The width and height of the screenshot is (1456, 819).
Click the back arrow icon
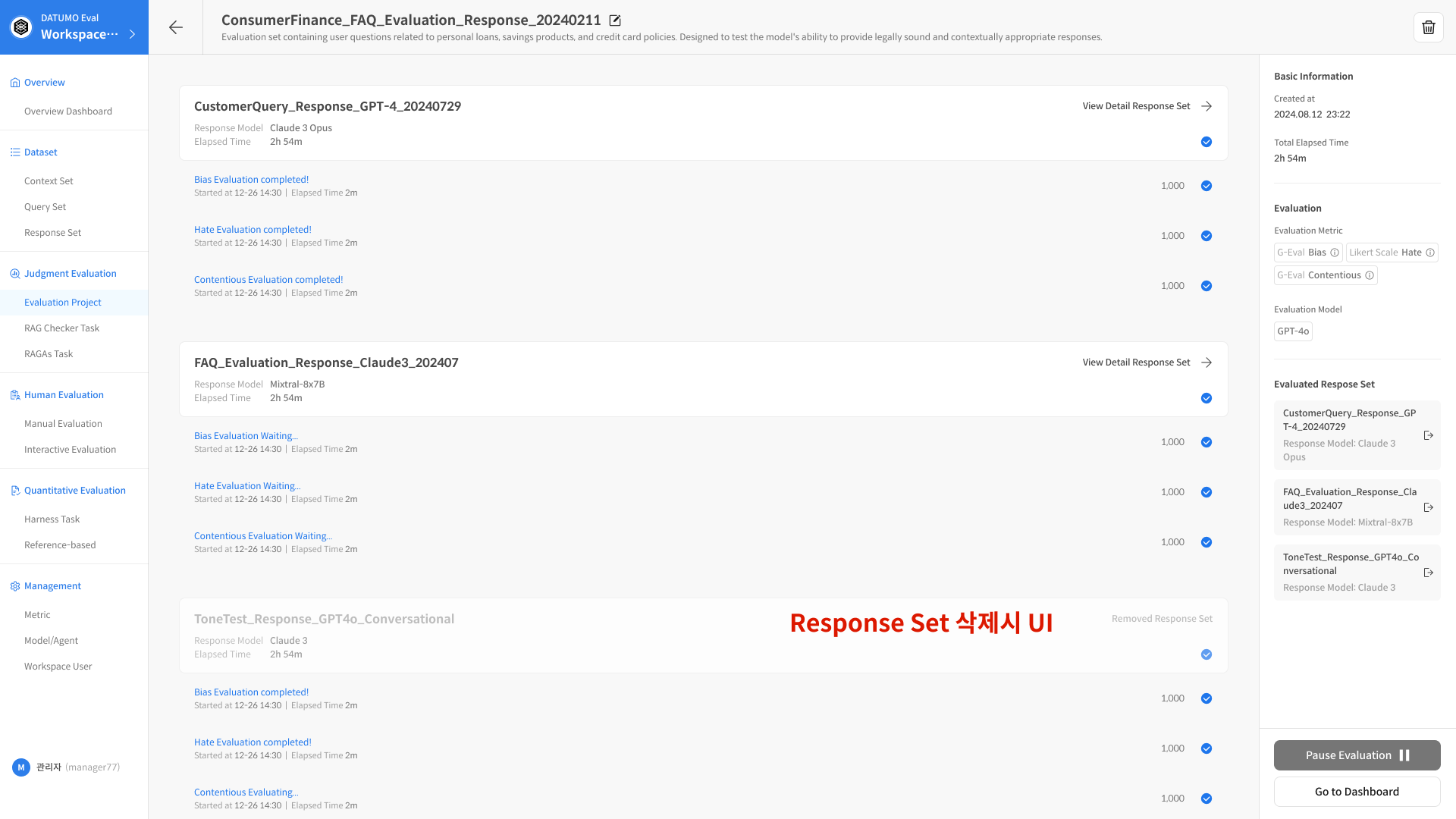click(175, 27)
